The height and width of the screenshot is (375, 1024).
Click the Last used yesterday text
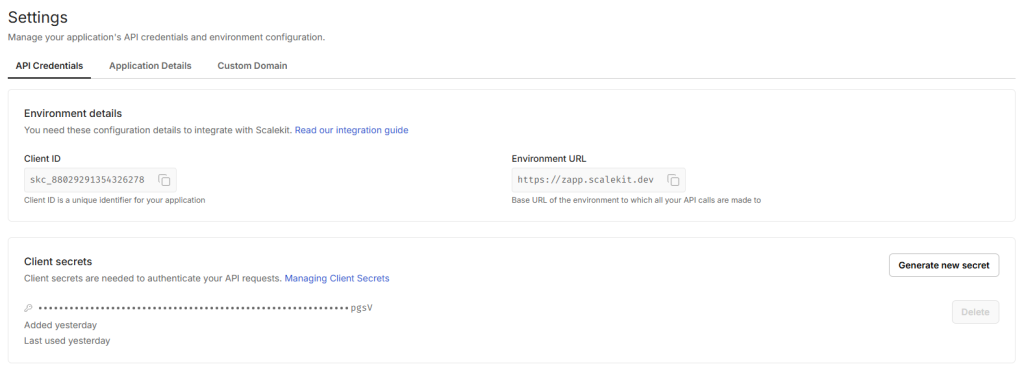(67, 340)
